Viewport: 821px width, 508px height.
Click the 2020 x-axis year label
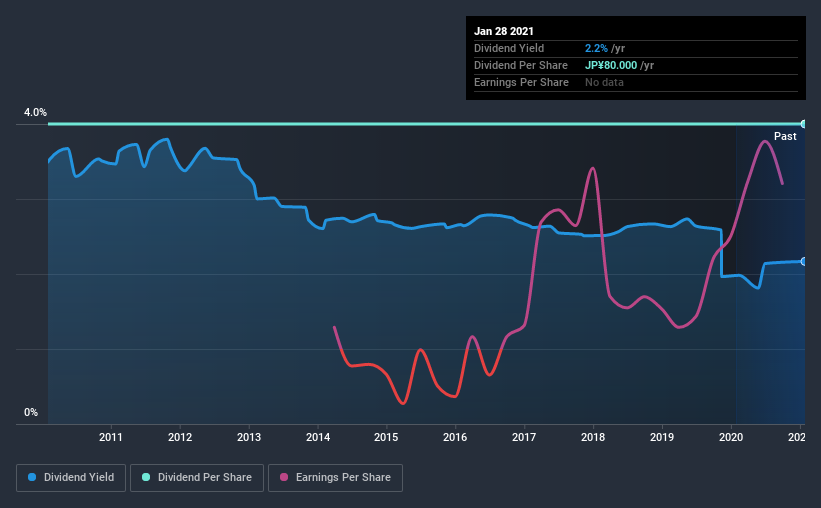point(731,437)
